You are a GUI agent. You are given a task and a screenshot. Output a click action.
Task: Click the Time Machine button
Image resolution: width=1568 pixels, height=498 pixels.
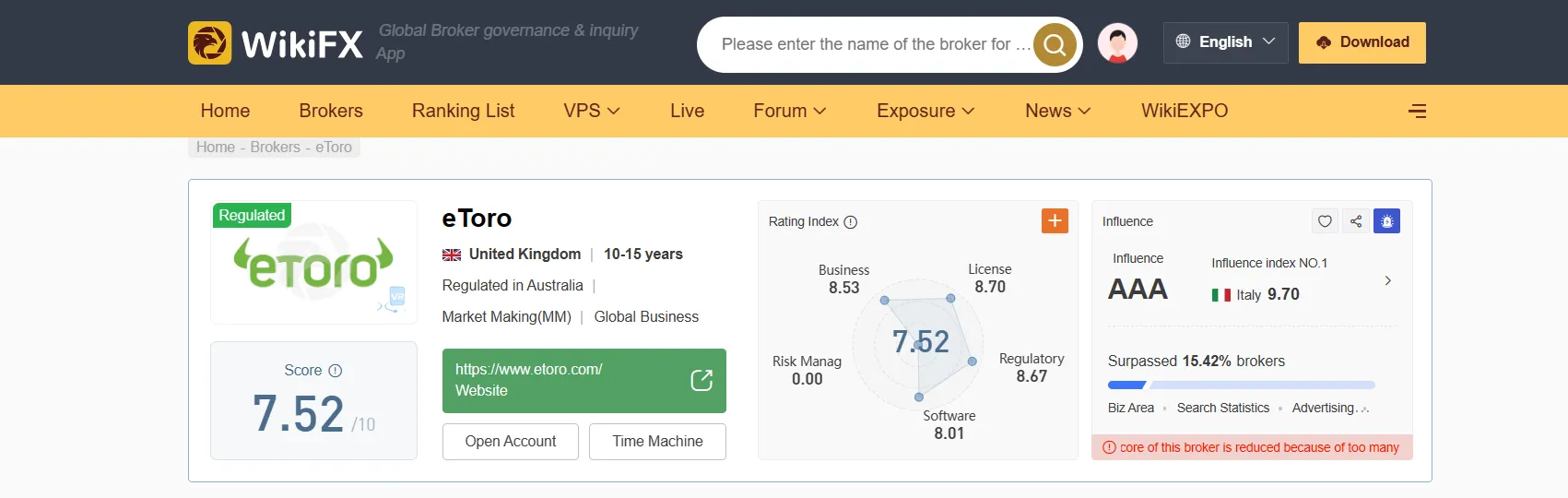657,442
